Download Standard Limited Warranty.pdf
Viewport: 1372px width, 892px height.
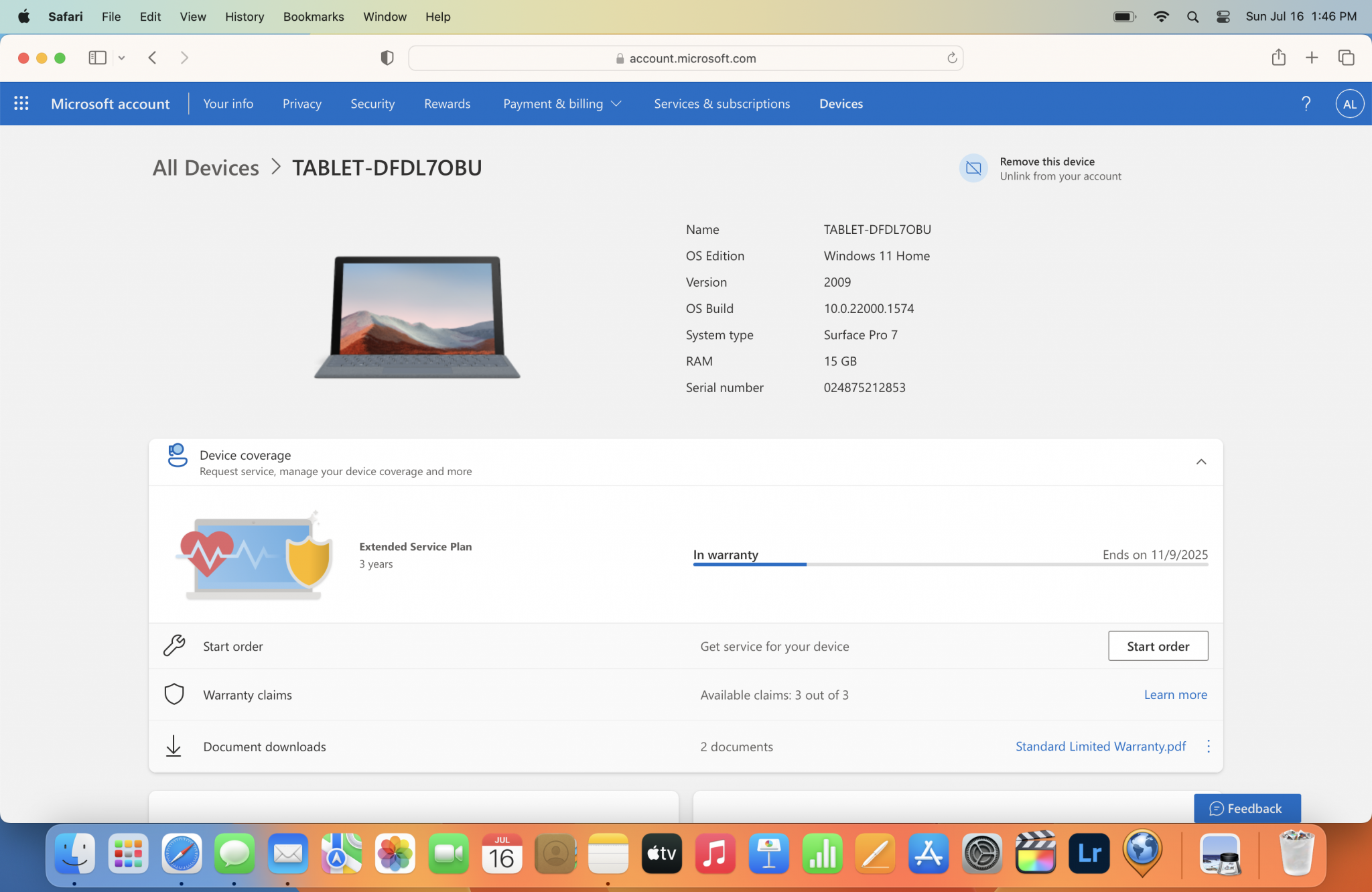click(x=1100, y=746)
